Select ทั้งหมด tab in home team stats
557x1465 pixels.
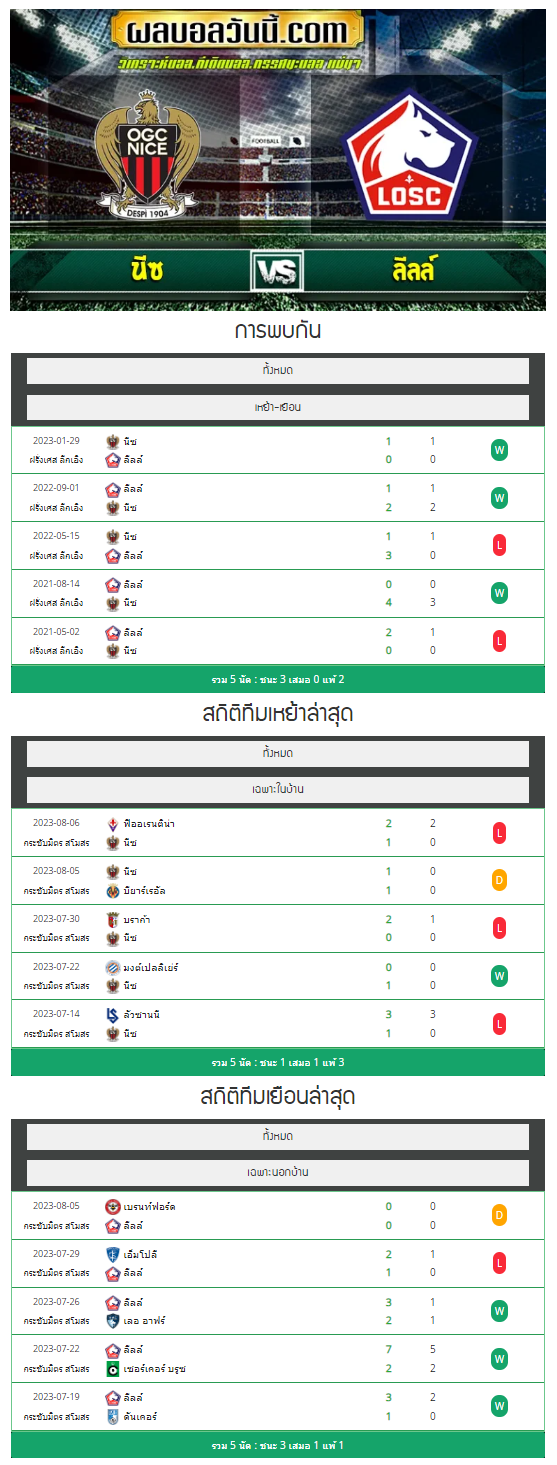click(278, 753)
